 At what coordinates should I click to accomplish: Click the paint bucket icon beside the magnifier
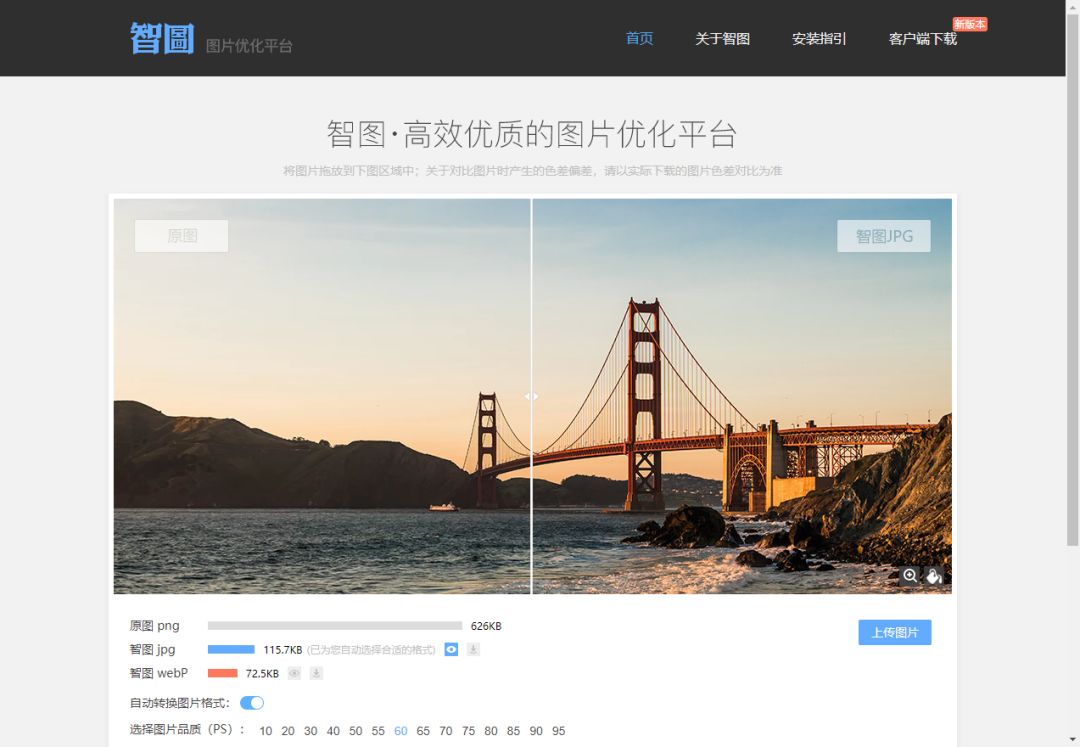(934, 575)
